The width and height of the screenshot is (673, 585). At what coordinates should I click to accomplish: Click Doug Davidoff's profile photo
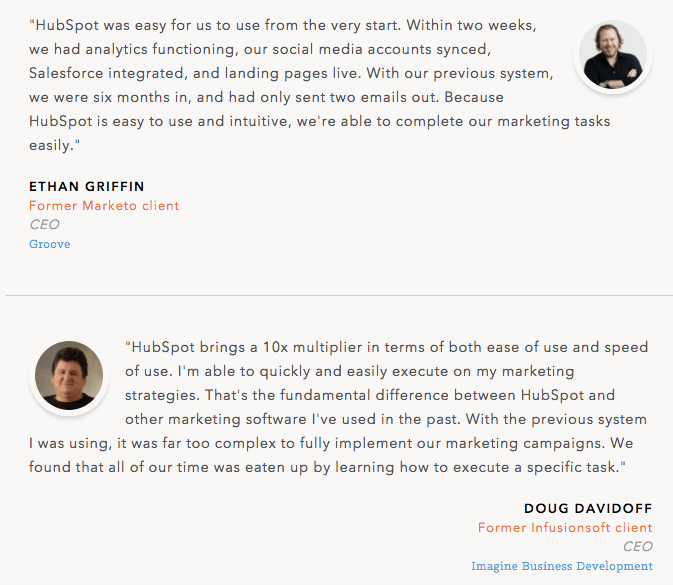pyautogui.click(x=69, y=376)
